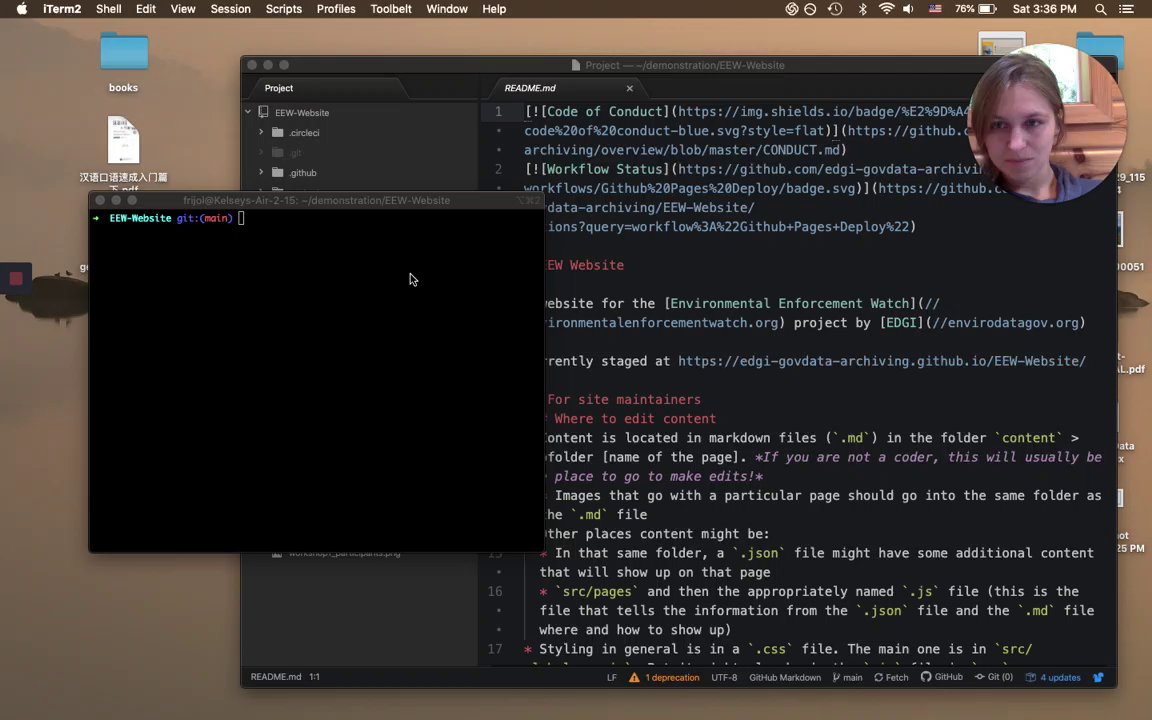
Task: Expand the .github folder
Action: [261, 173]
